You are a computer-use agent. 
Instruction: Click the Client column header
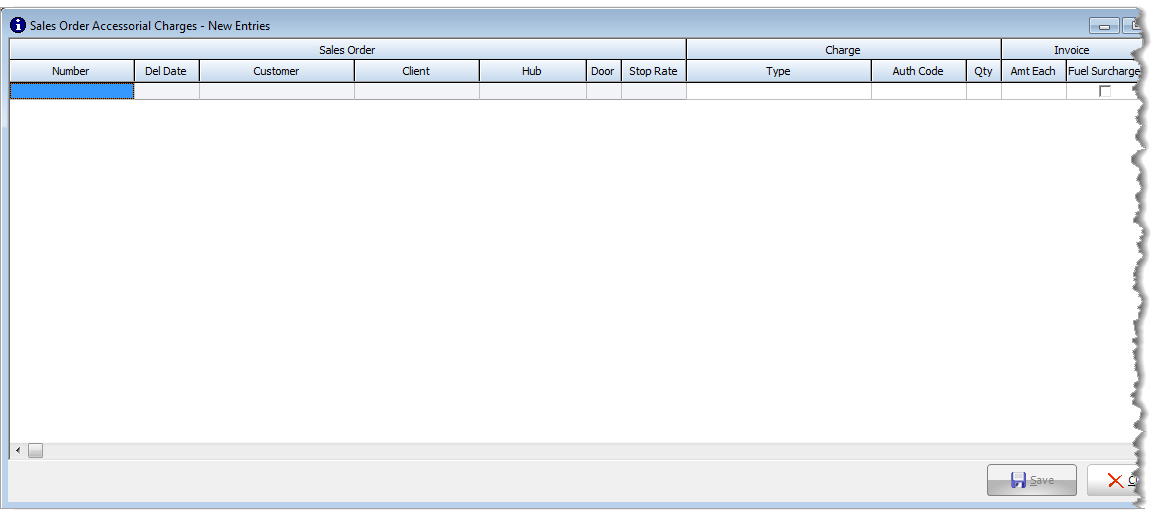pos(417,71)
